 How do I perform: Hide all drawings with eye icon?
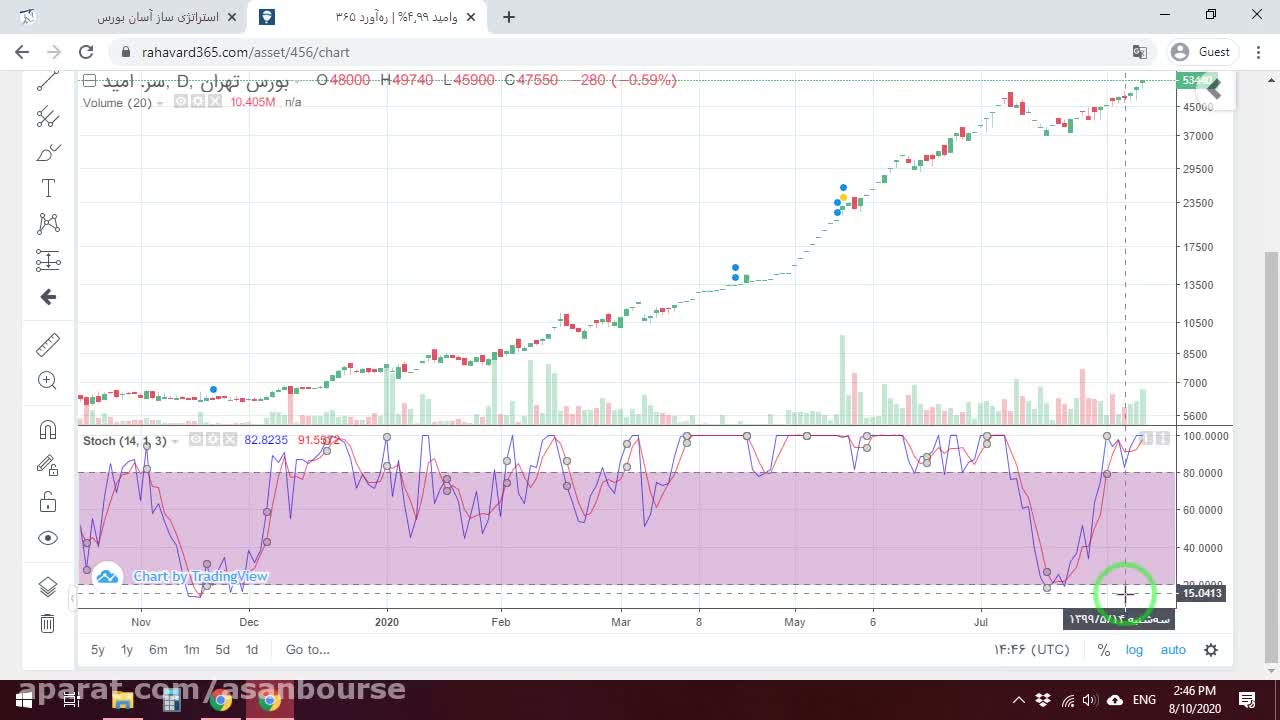click(x=47, y=538)
